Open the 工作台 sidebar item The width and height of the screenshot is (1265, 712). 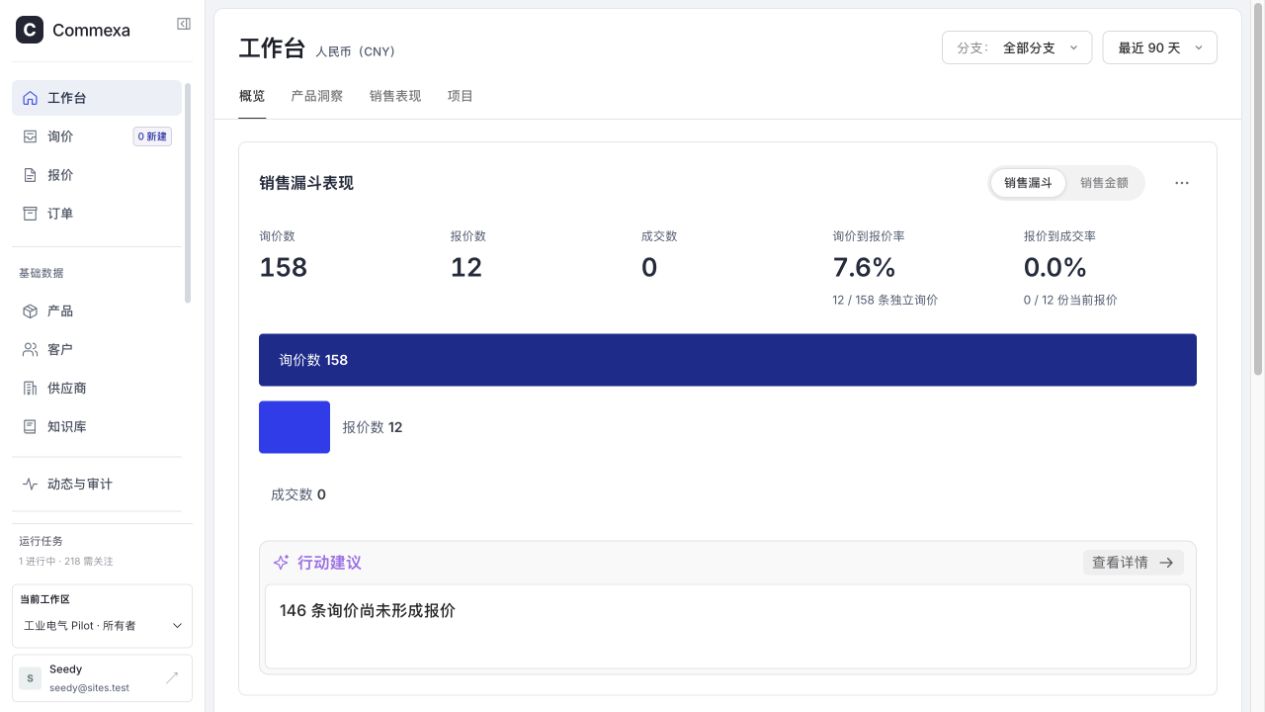coord(97,98)
